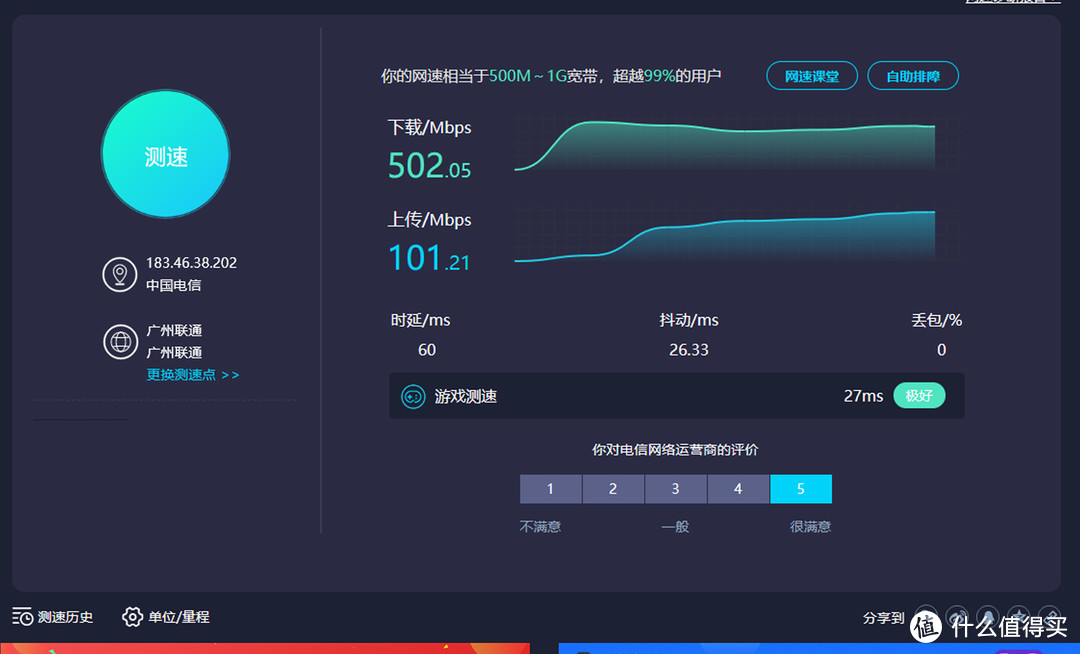Click the 单位/量程 settings gear icon
The width and height of the screenshot is (1080, 654).
click(133, 617)
